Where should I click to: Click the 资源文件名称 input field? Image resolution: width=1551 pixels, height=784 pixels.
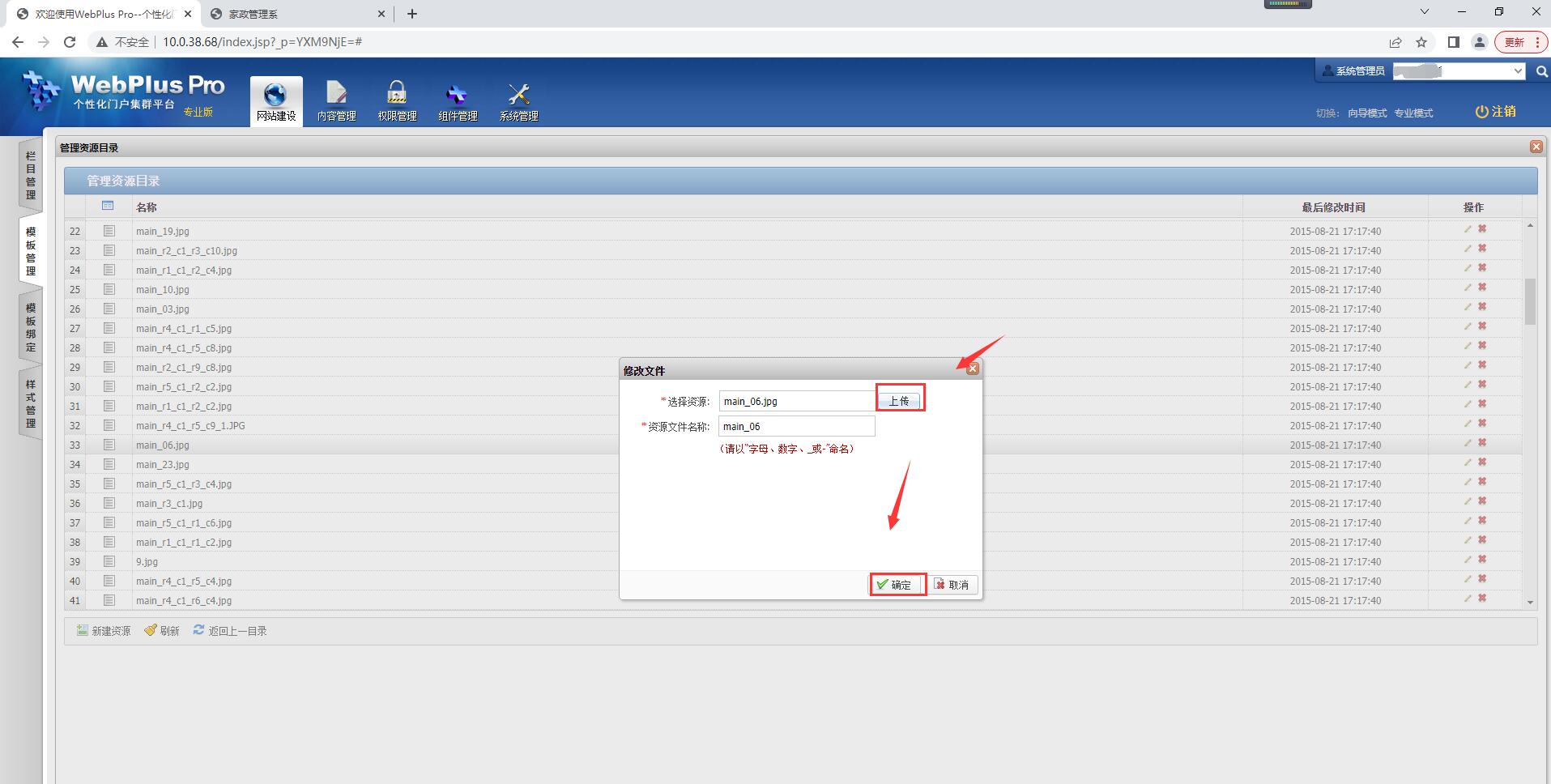(x=796, y=426)
